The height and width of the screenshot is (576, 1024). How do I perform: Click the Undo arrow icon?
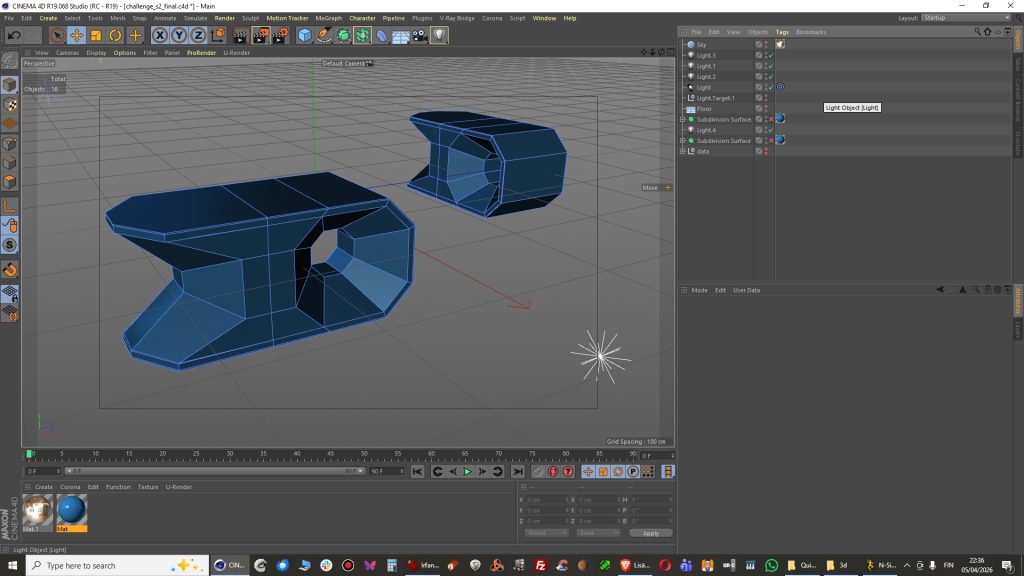click(14, 35)
